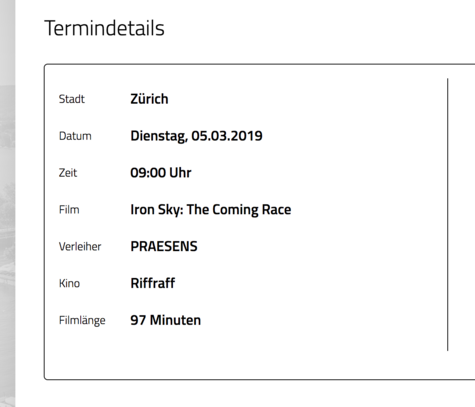Screen dimensions: 475x407
Task: Select the cinema name Riffraff
Action: 153,283
